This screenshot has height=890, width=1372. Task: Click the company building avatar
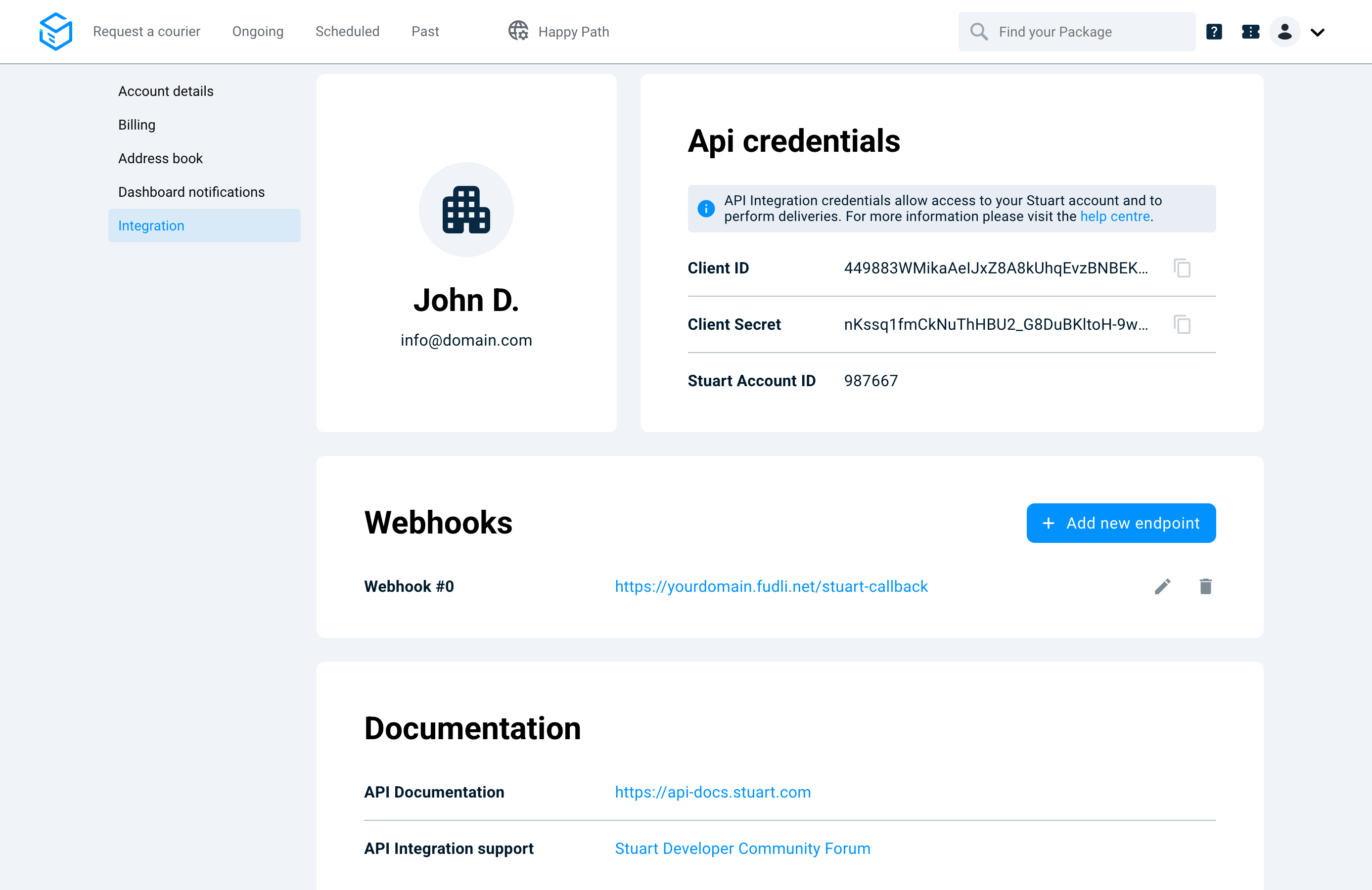(x=466, y=210)
